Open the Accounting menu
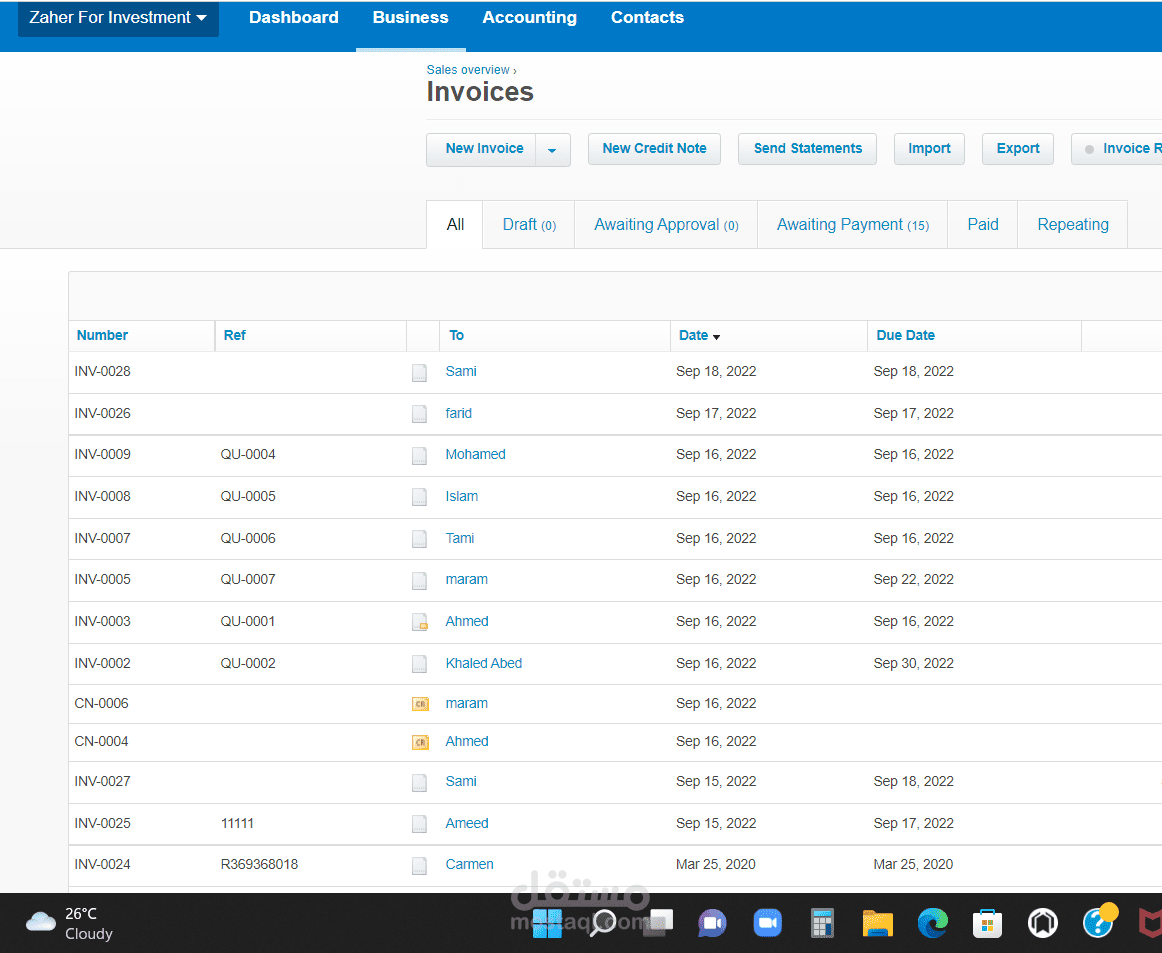1162x953 pixels. 529,17
